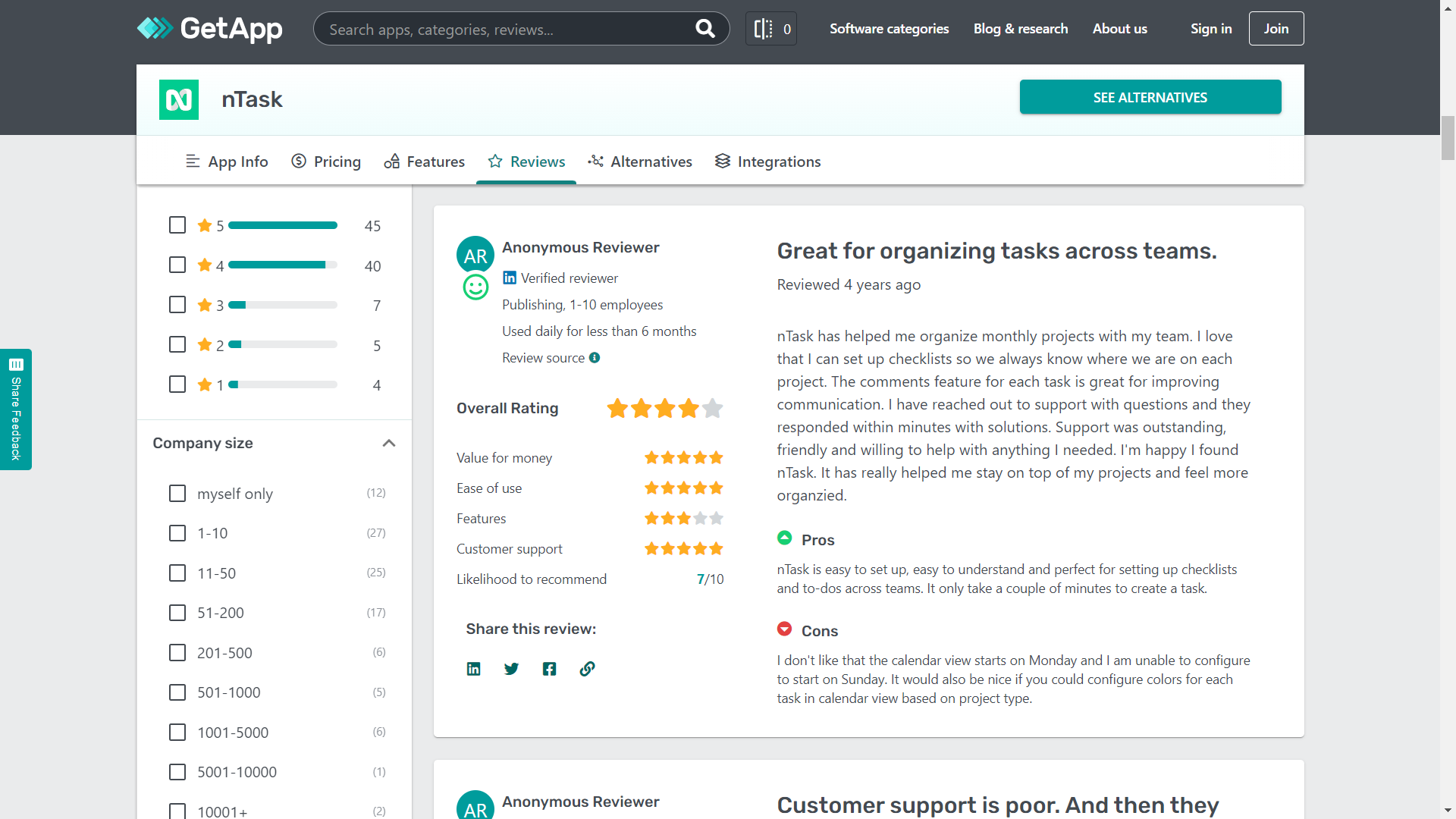This screenshot has width=1456, height=819.
Task: Open Blog & research menu
Action: coord(1020,29)
